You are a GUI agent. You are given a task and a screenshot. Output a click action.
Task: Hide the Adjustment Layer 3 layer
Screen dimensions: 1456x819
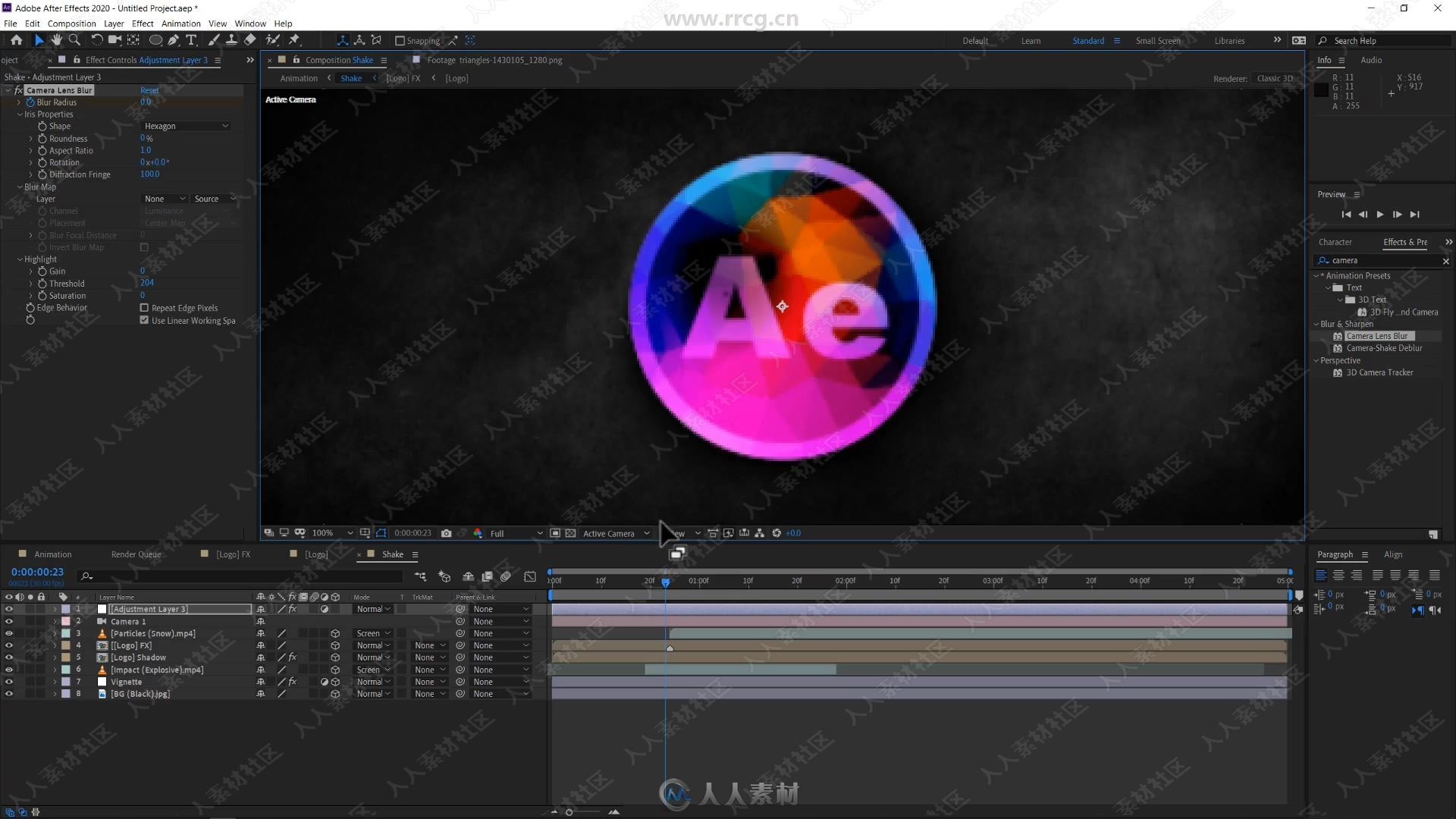[x=9, y=609]
